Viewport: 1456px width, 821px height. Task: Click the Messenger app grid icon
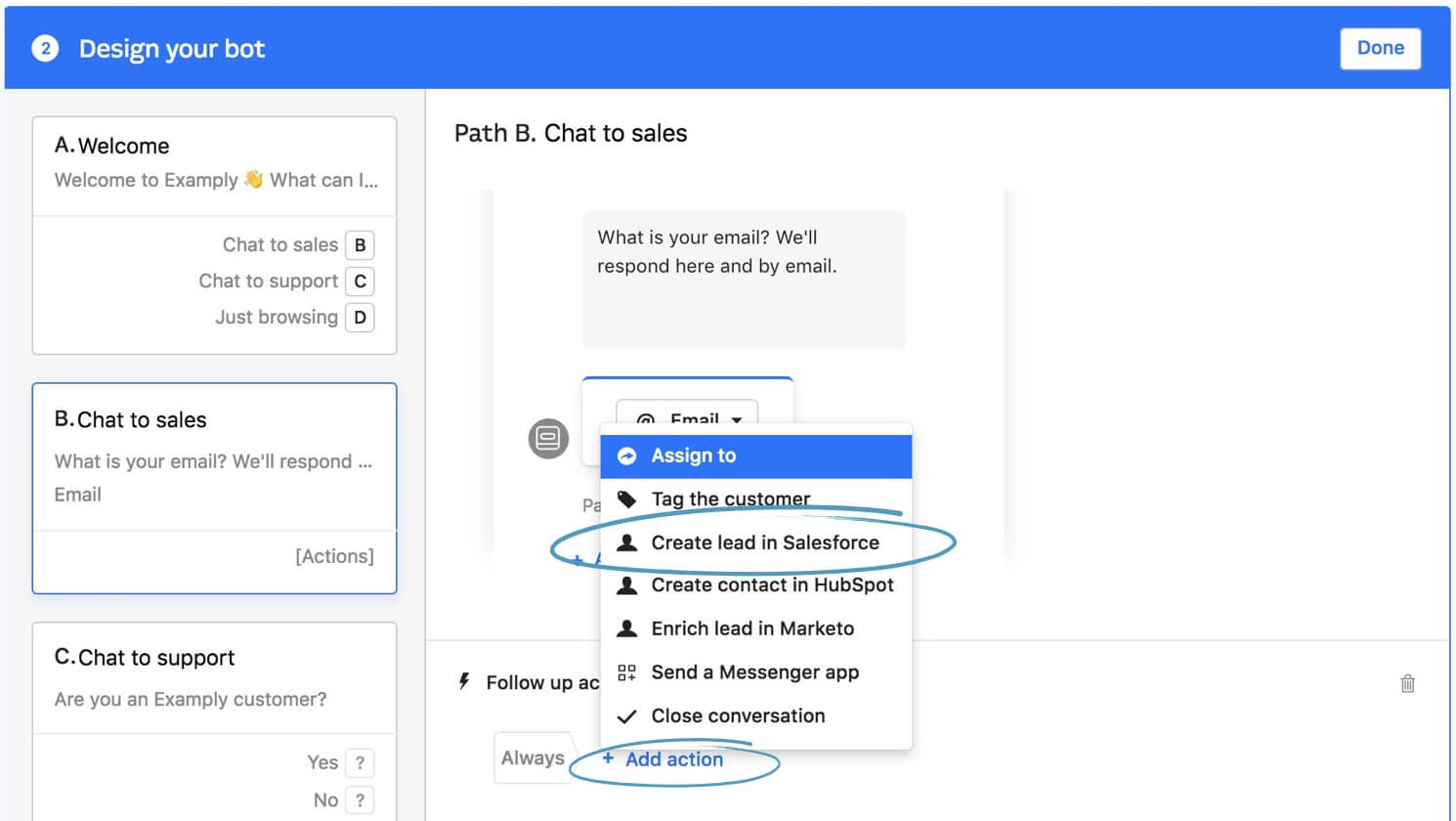627,672
